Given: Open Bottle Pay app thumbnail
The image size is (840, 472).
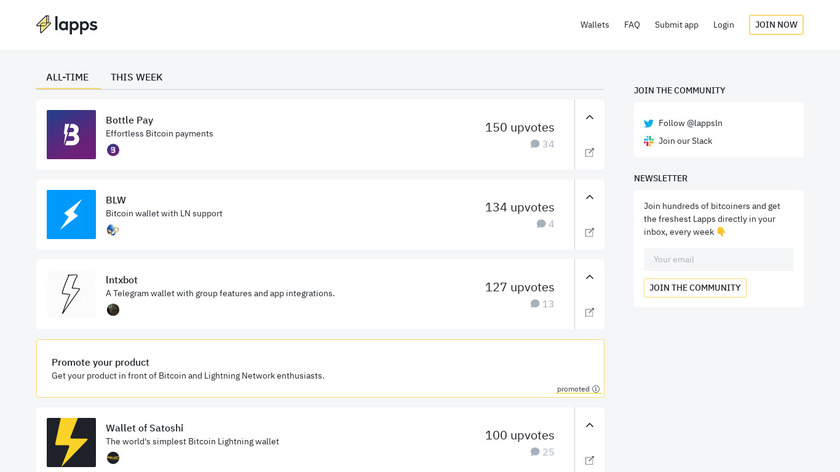Looking at the screenshot, I should tap(71, 134).
